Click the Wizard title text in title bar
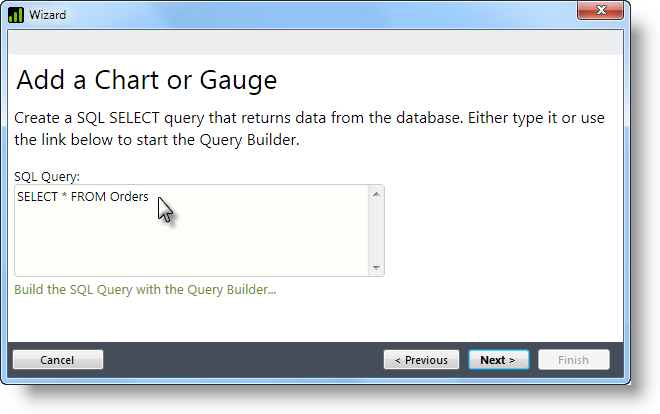 [x=48, y=15]
